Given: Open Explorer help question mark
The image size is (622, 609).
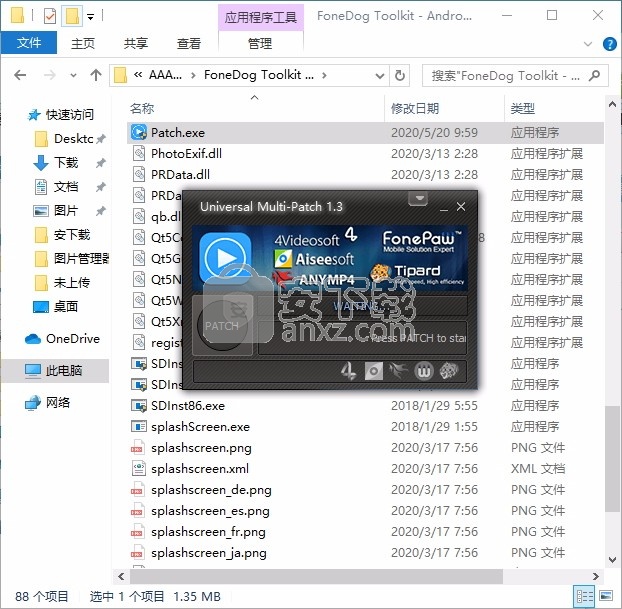Looking at the screenshot, I should (609, 44).
